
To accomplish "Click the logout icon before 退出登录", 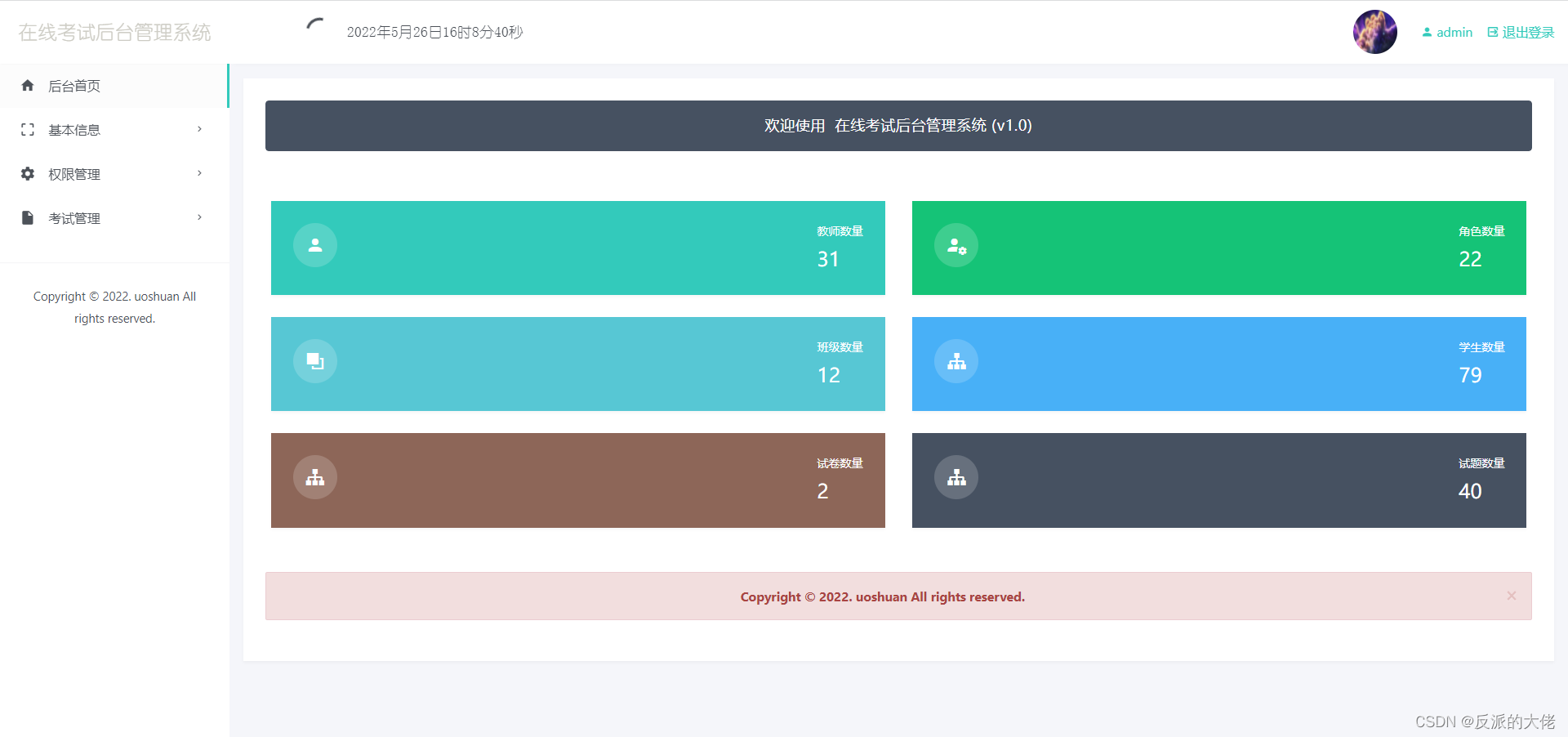I will [x=1493, y=33].
